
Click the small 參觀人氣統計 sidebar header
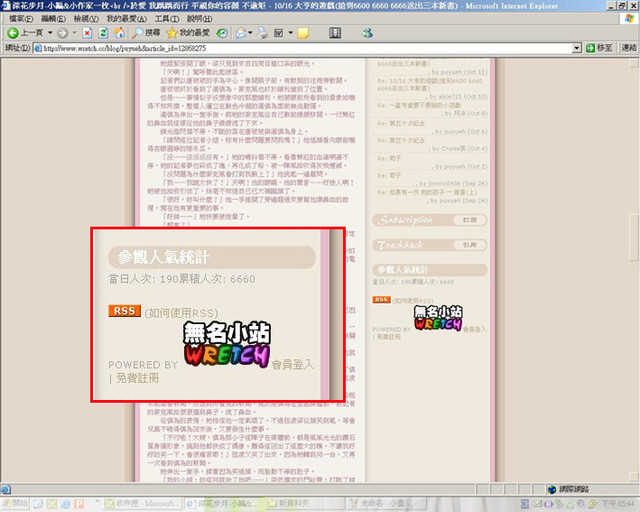[429, 270]
